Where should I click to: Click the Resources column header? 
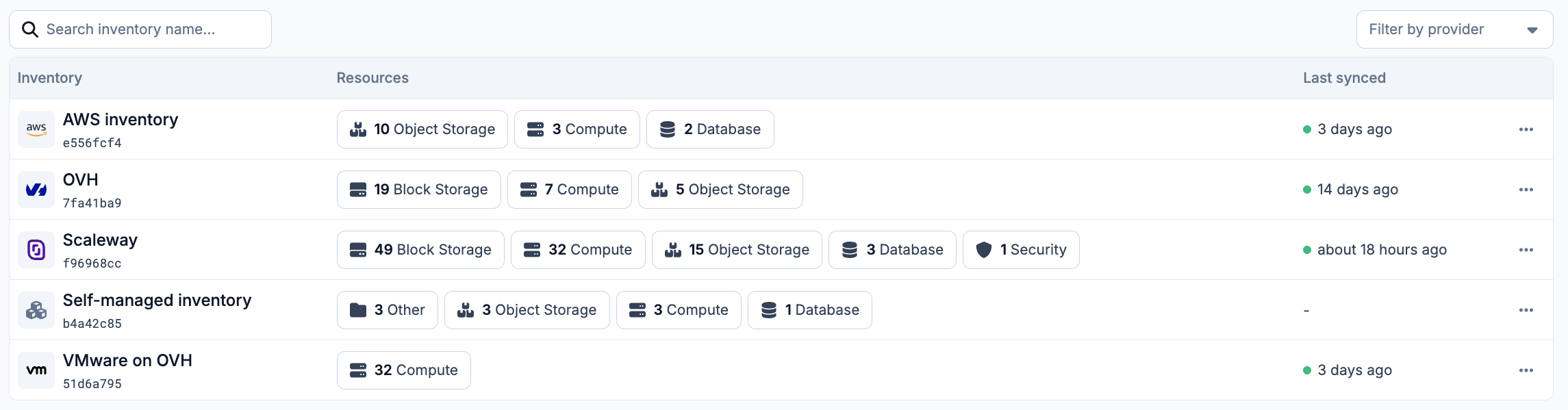372,78
